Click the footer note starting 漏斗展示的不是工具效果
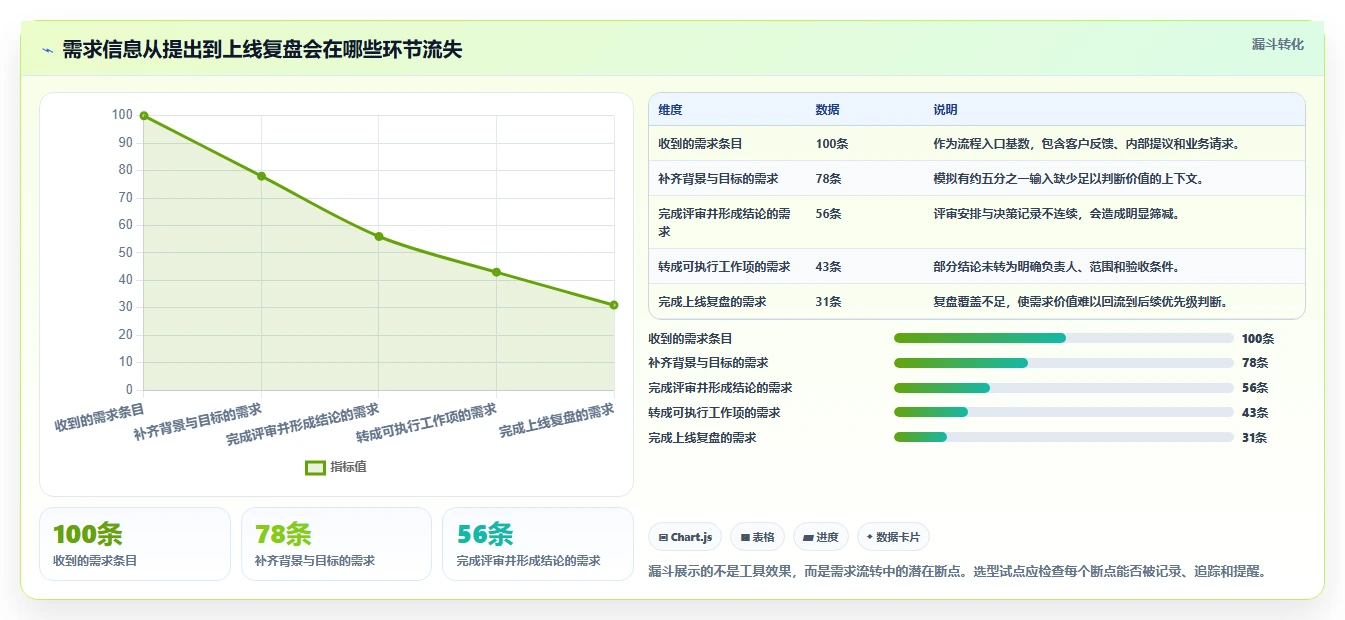This screenshot has height=620, width=1345. pos(958,572)
